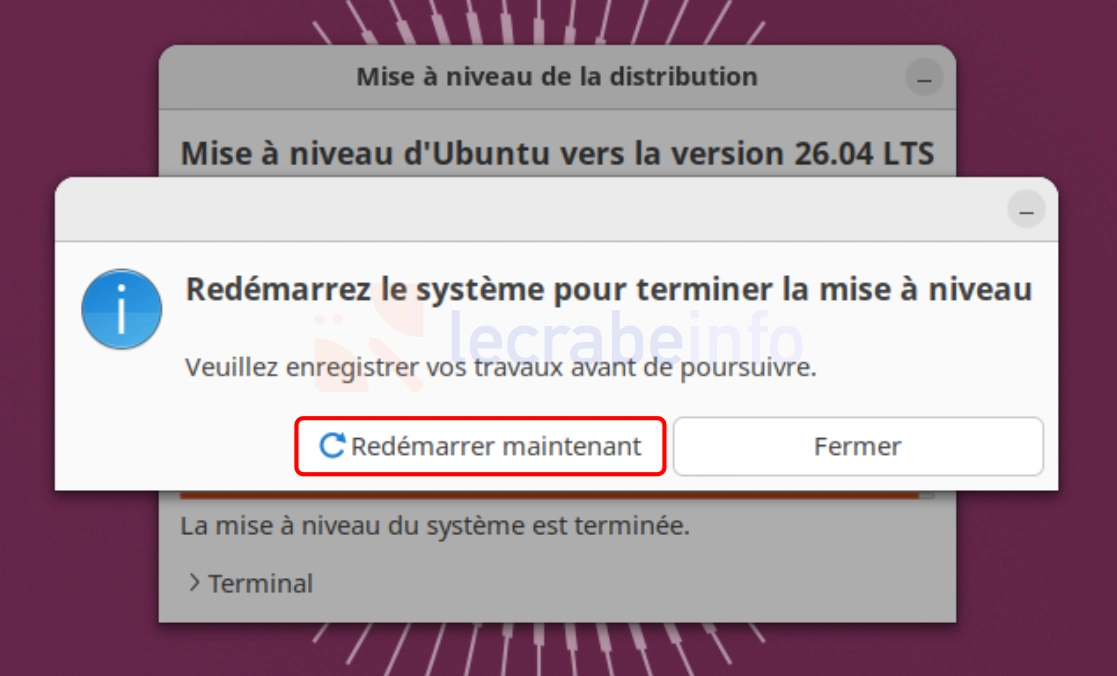Click the blue information icon
Image resolution: width=1117 pixels, height=676 pixels.
pyautogui.click(x=122, y=309)
